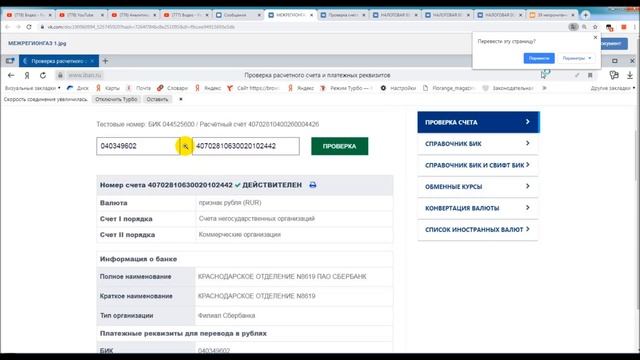
Task: Click the account number input field
Action: coord(246,146)
